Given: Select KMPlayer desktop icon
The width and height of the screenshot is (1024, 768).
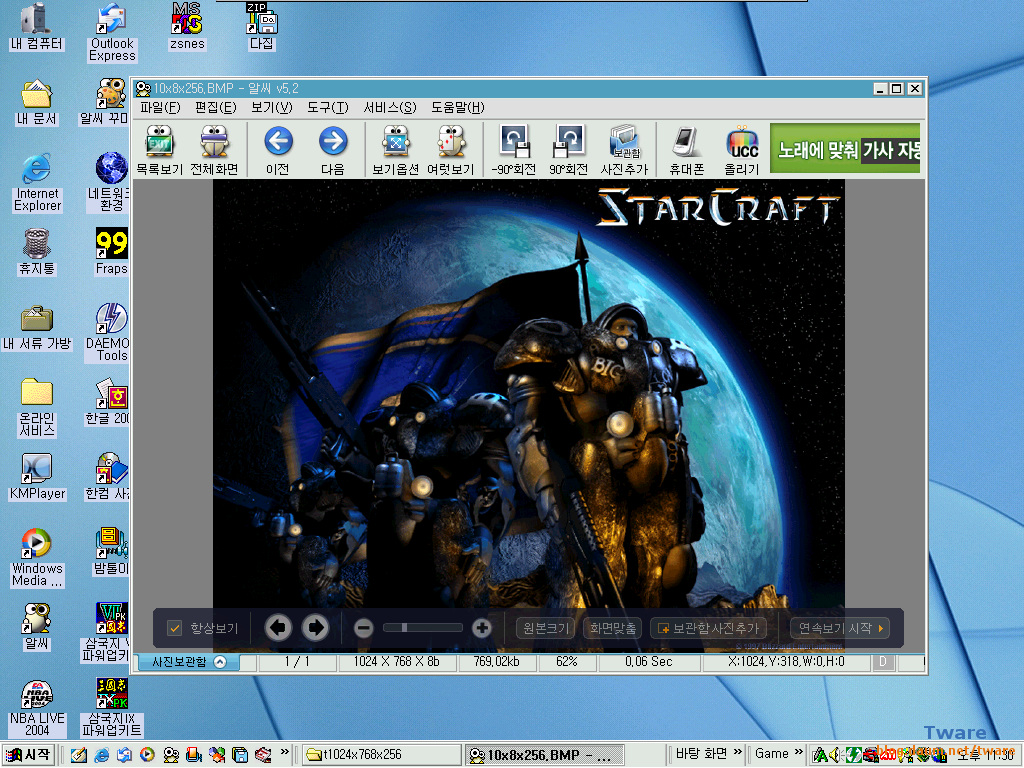Looking at the screenshot, I should pyautogui.click(x=37, y=477).
